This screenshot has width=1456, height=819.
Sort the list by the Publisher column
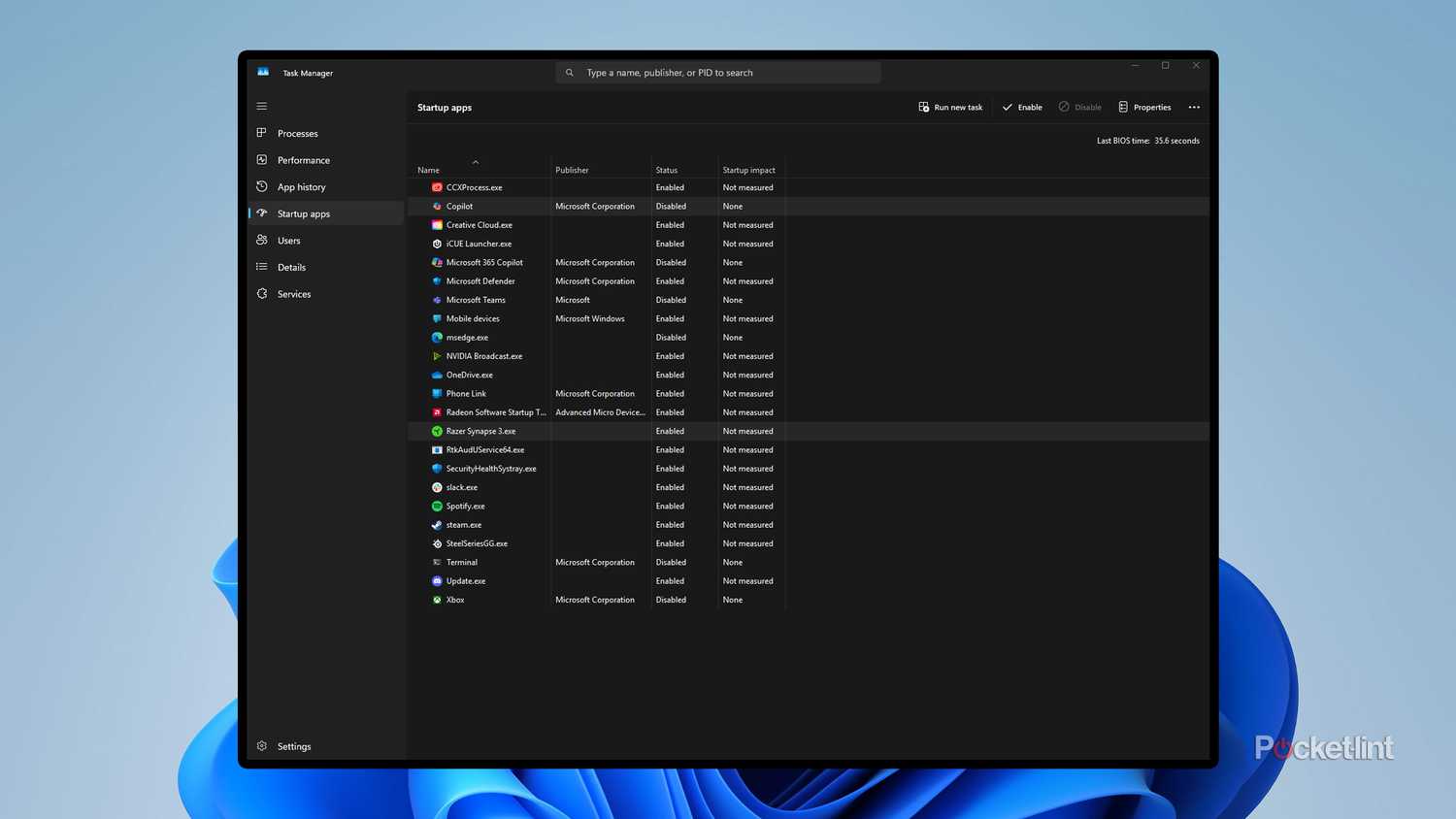coord(572,170)
